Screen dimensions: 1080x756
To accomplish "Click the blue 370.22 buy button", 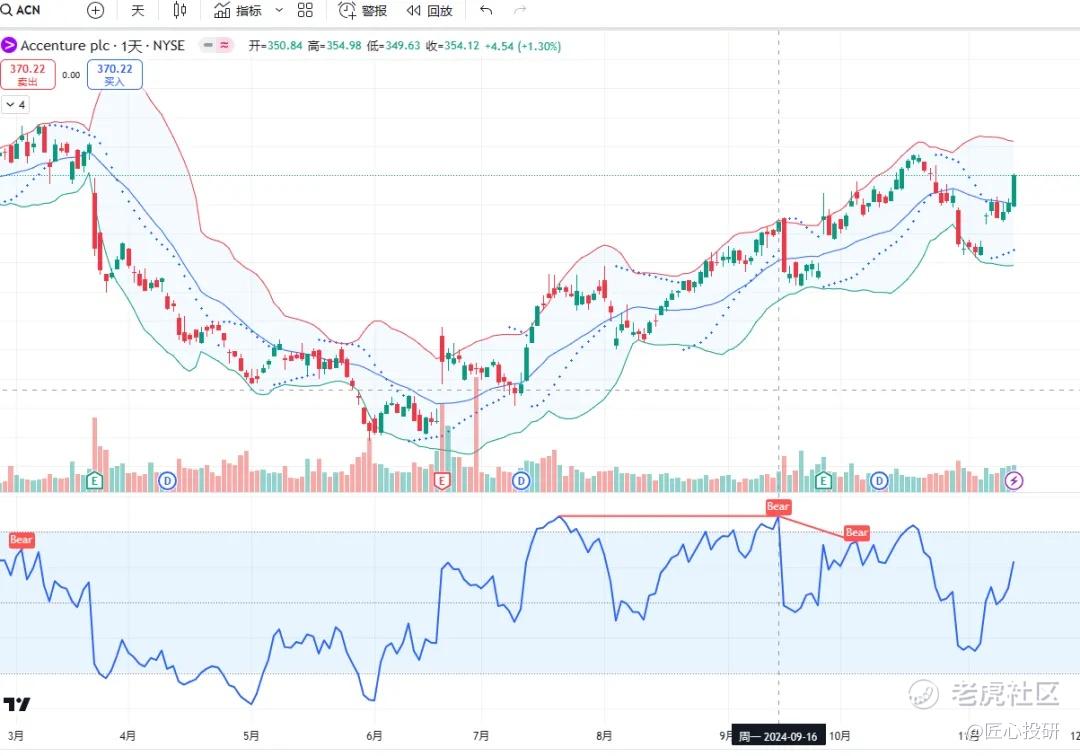I will pyautogui.click(x=114, y=74).
